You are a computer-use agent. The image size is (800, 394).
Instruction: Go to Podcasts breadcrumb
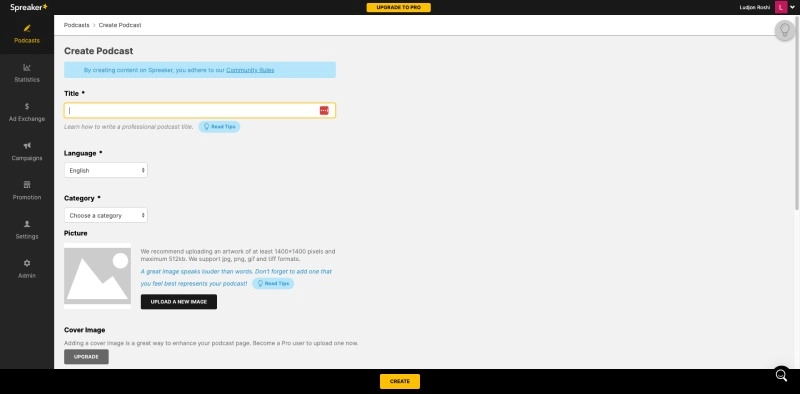pos(77,25)
